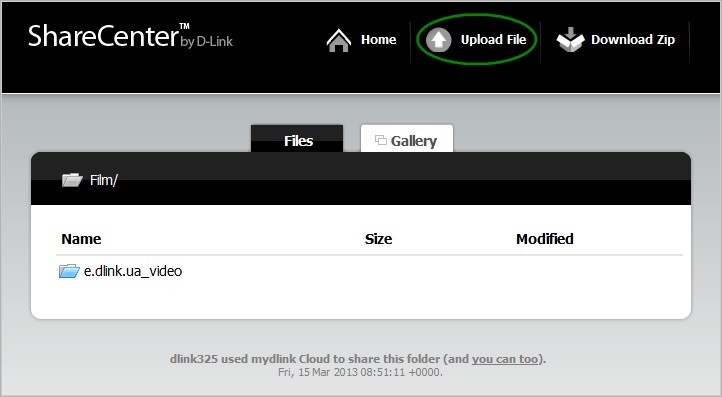Click the Film/ path text
Screen dimensions: 722x397
click(104, 180)
